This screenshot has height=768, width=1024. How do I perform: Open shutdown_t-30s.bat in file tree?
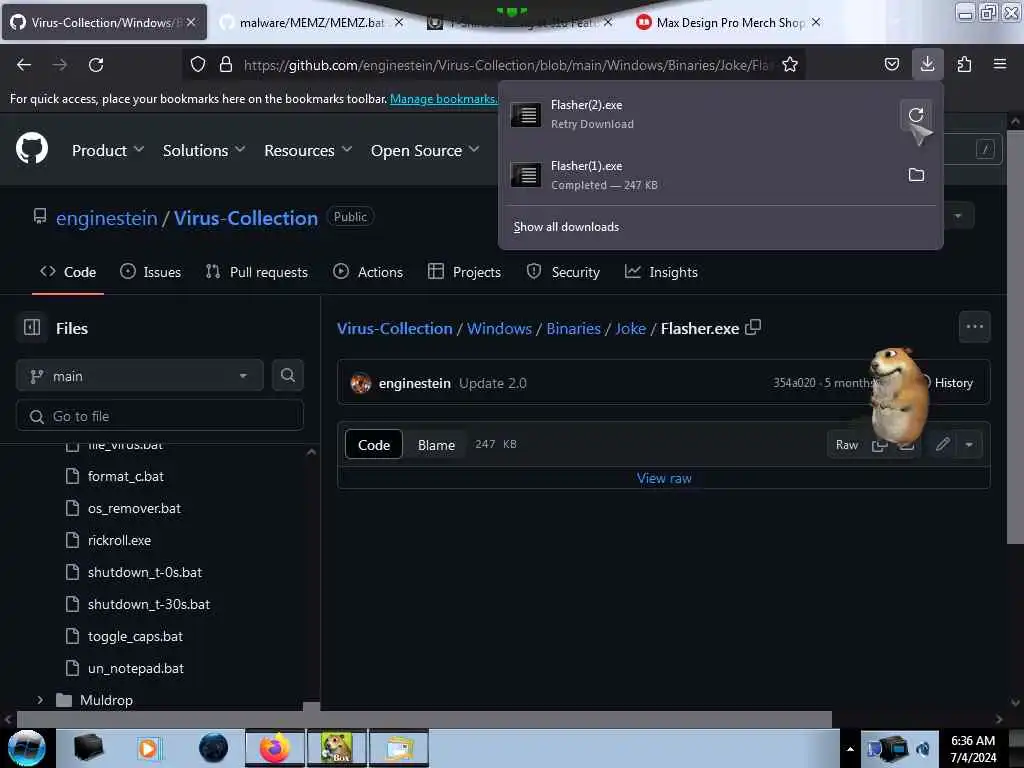(x=149, y=605)
